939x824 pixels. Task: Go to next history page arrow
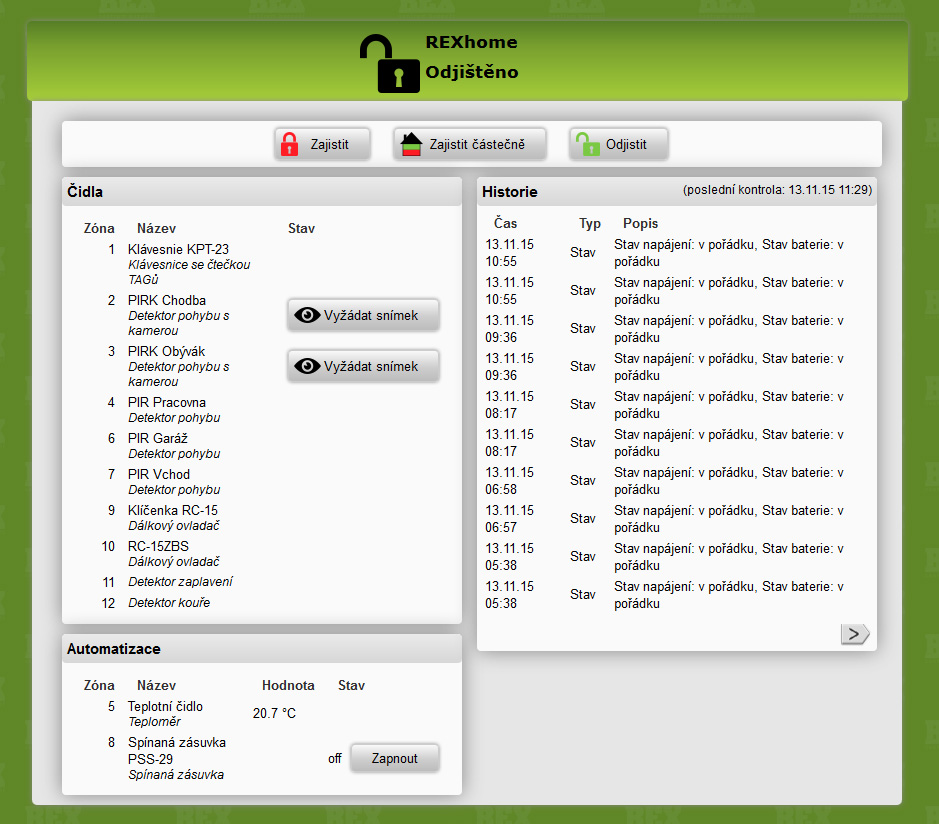pyautogui.click(x=855, y=633)
